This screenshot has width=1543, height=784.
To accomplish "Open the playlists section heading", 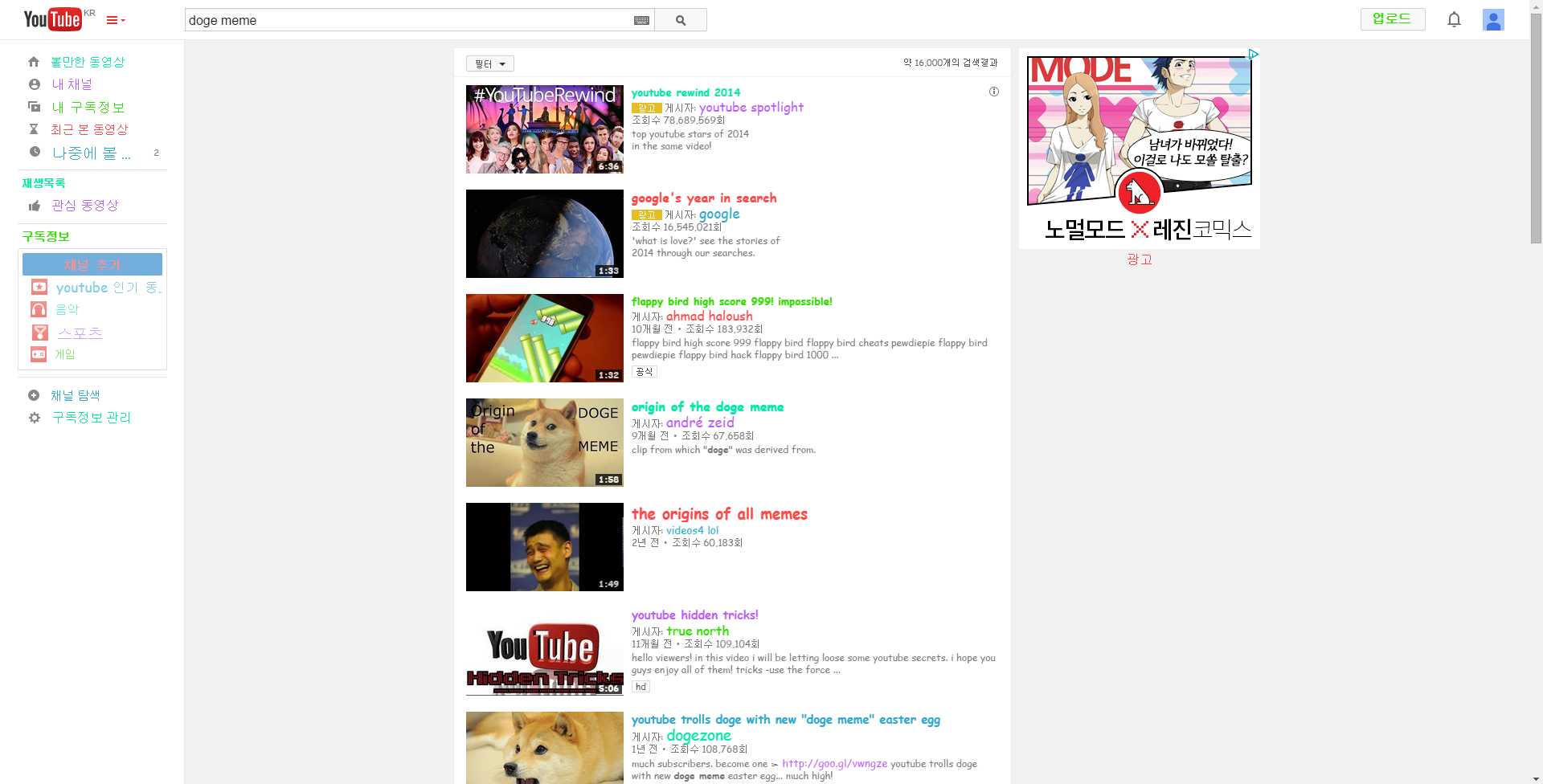I will pos(43,183).
